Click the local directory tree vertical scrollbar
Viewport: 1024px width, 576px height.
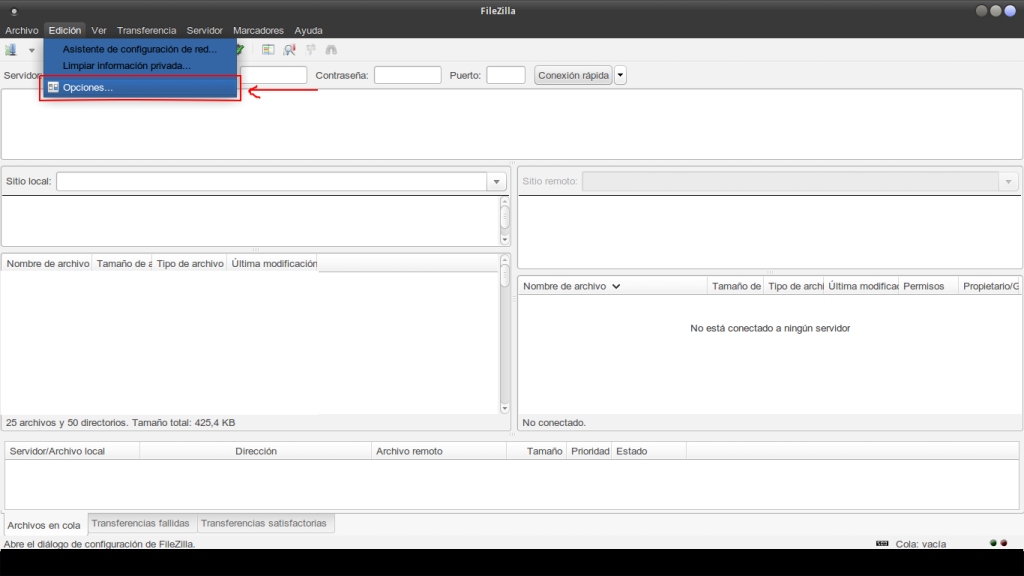click(505, 218)
